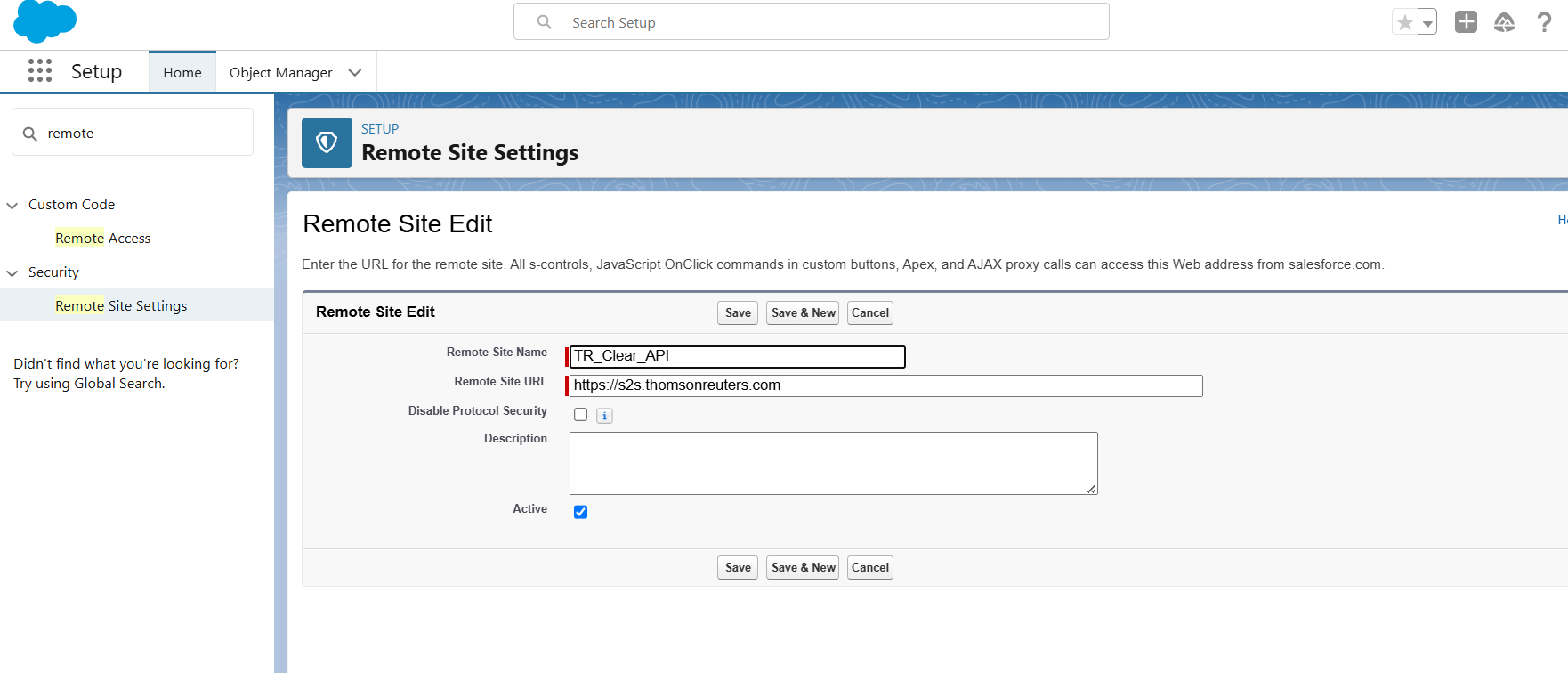Open the Favorites list dropdown arrow
This screenshot has width=1568, height=673.
point(1427,22)
